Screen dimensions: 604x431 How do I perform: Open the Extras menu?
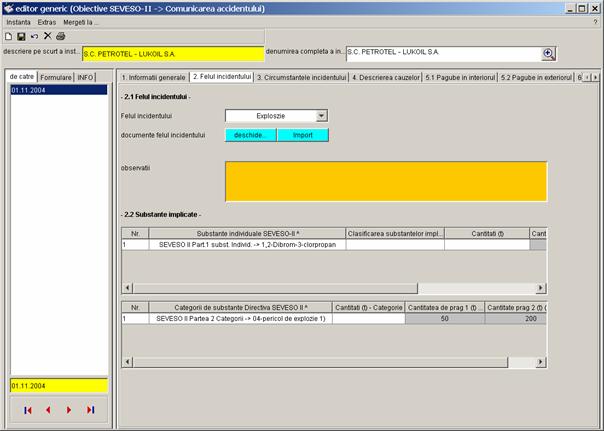[47, 21]
